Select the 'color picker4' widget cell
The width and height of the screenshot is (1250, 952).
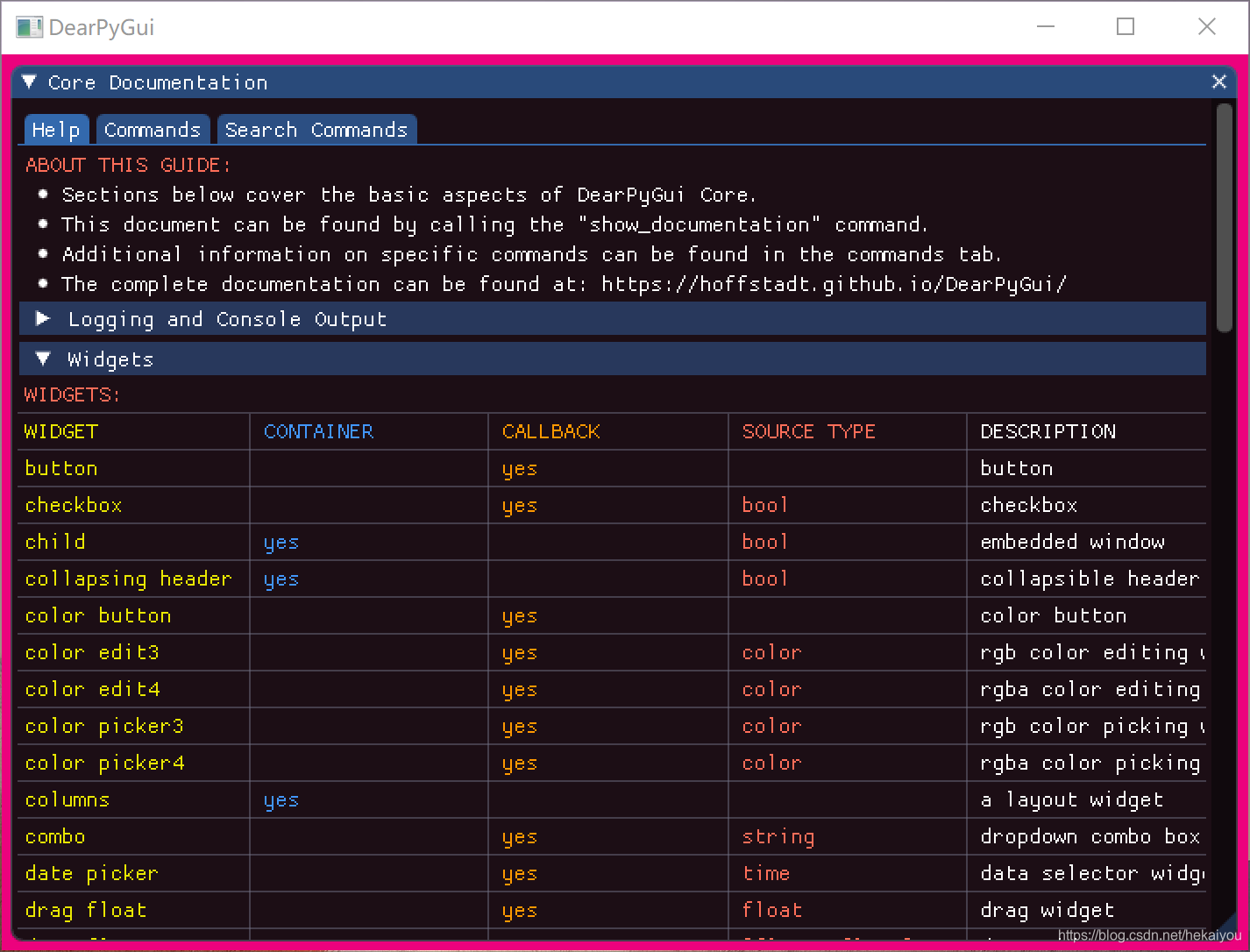point(104,763)
